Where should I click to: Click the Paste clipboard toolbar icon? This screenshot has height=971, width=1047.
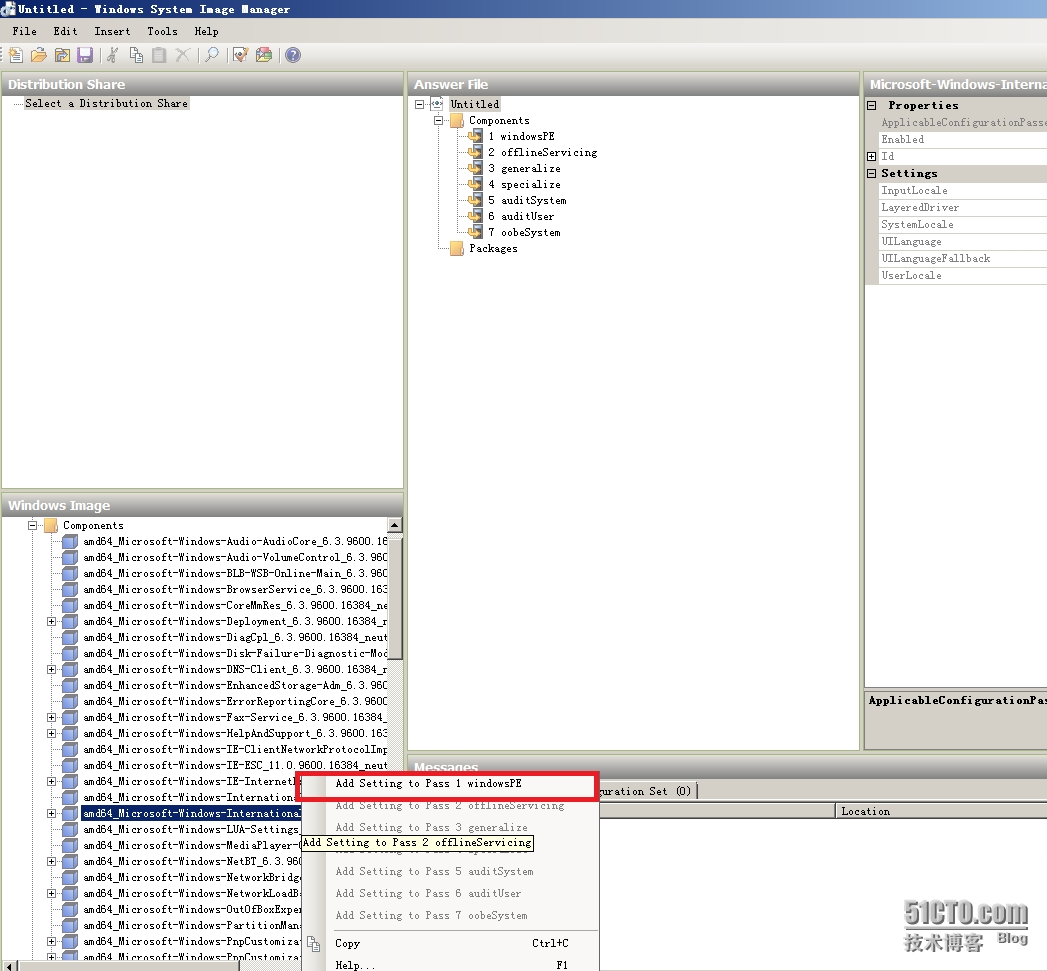[159, 55]
